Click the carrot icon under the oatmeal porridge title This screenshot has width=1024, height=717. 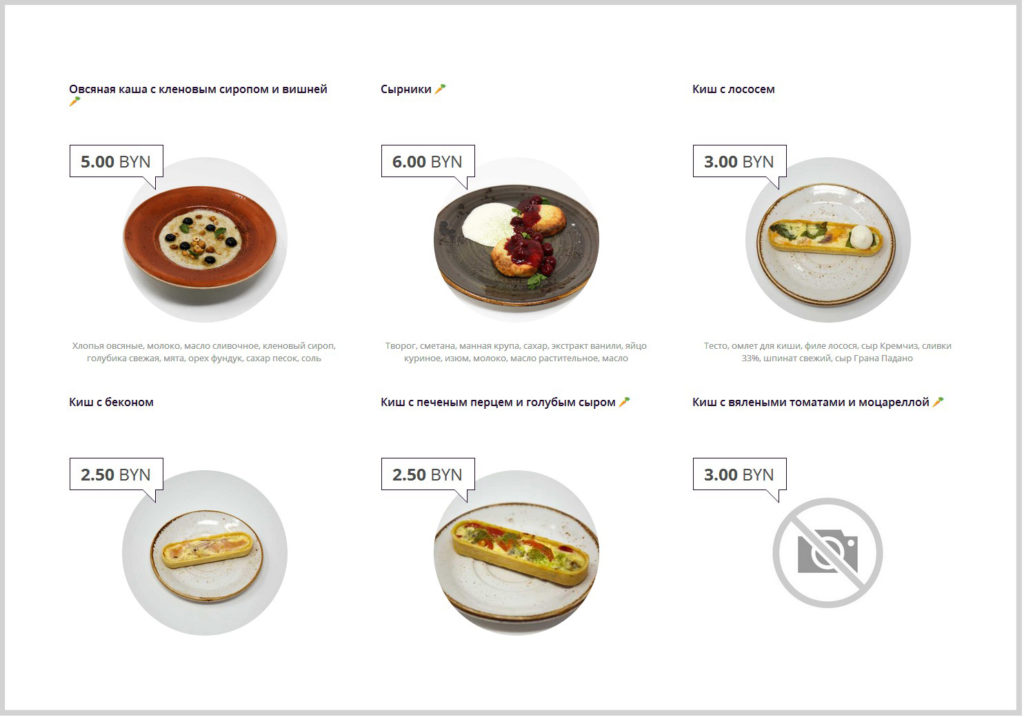[x=74, y=102]
